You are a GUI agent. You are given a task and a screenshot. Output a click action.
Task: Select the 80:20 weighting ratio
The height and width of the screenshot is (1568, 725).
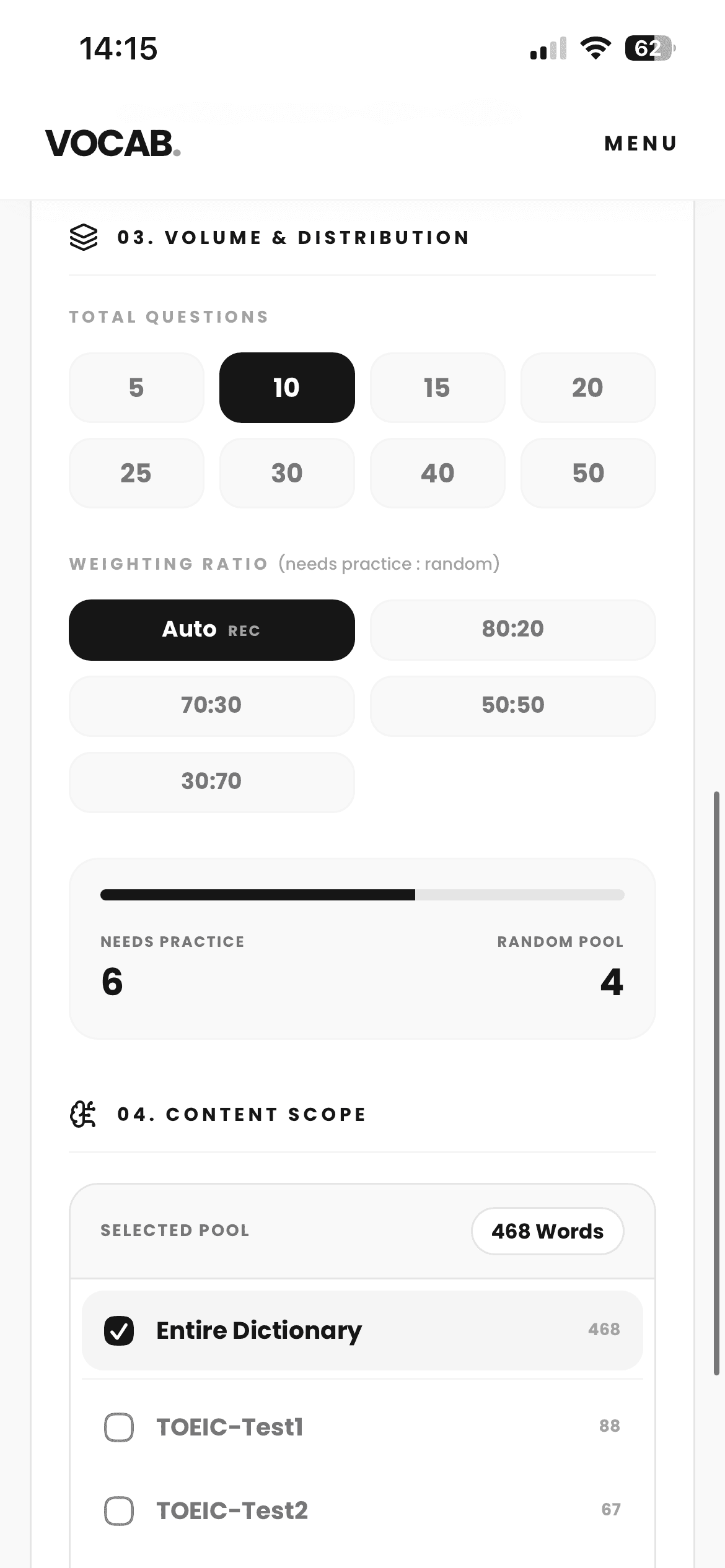[x=512, y=629]
